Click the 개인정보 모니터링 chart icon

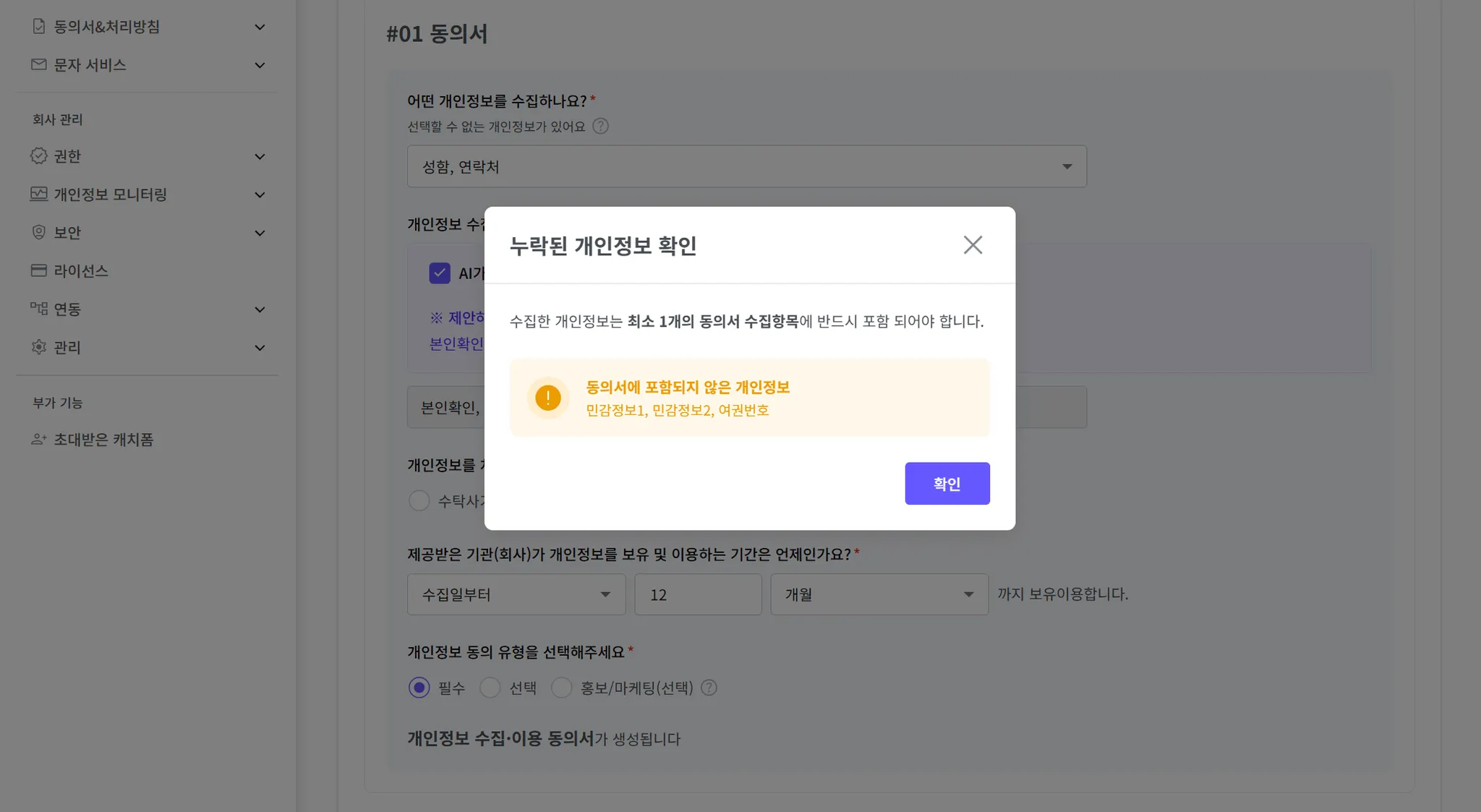click(x=39, y=195)
